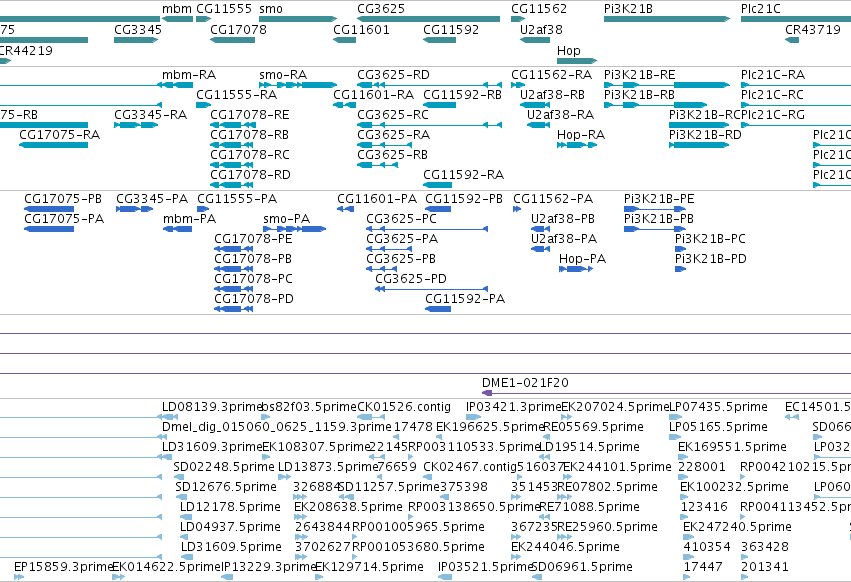
Task: Open the "U2af38-PA" protein label
Action: pyautogui.click(x=564, y=239)
